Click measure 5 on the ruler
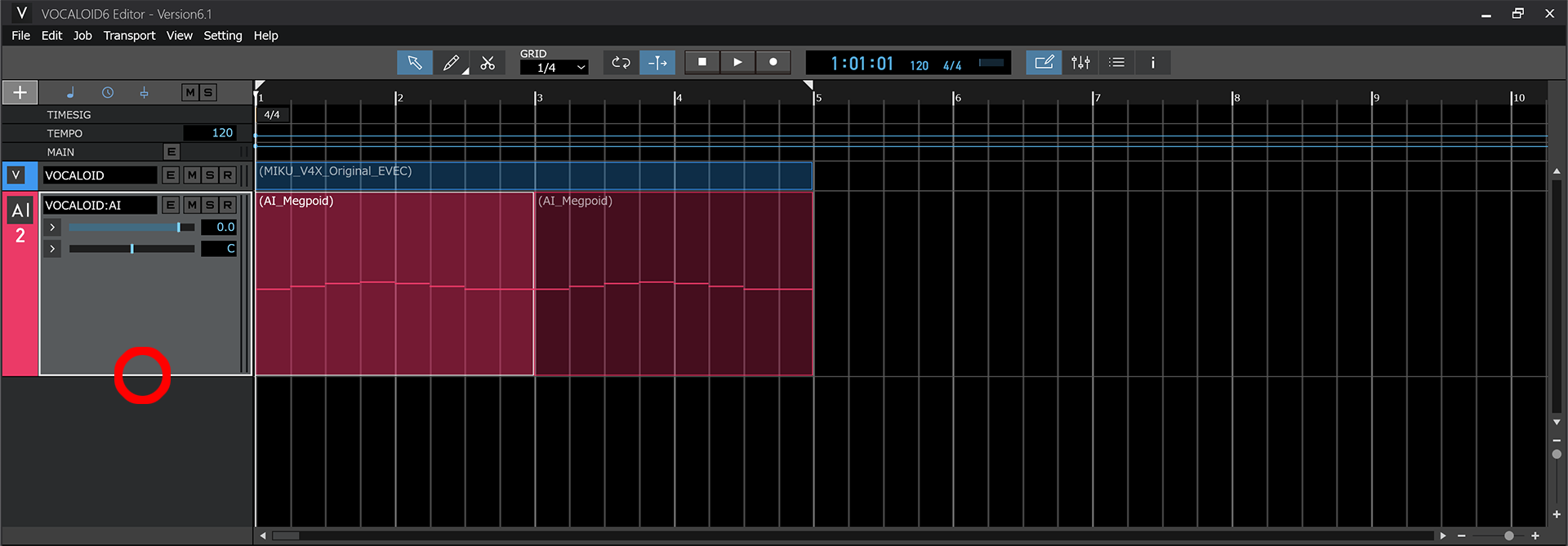Viewport: 1568px width, 546px height. [x=818, y=98]
